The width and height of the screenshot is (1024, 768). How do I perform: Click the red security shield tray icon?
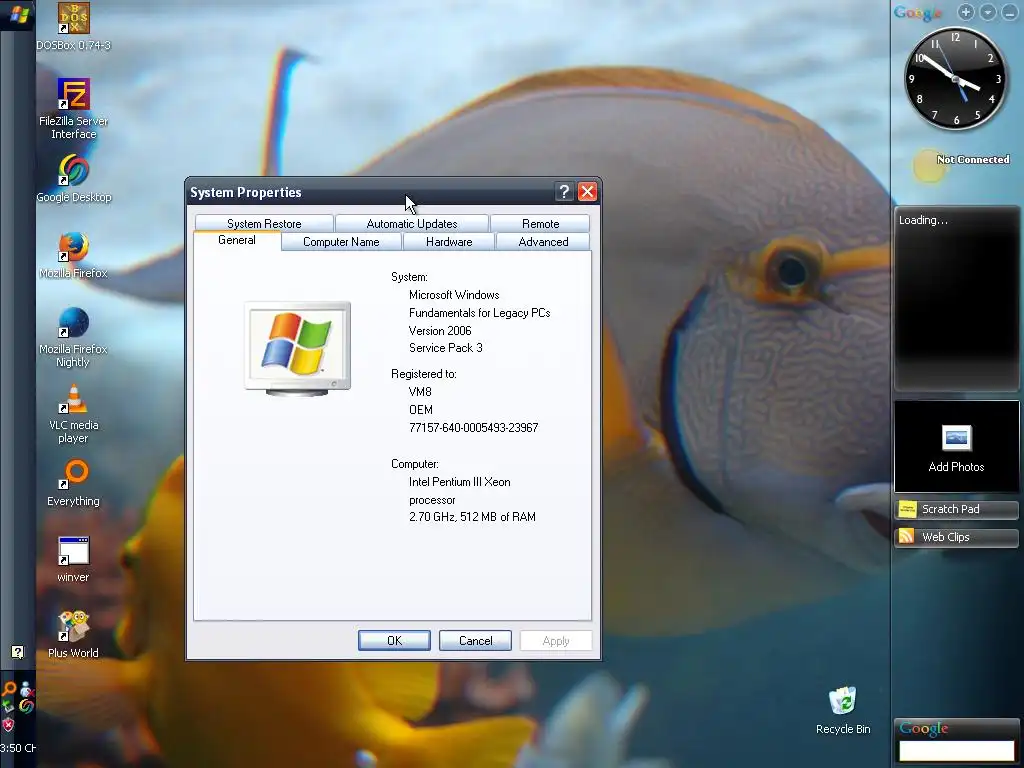(8, 725)
